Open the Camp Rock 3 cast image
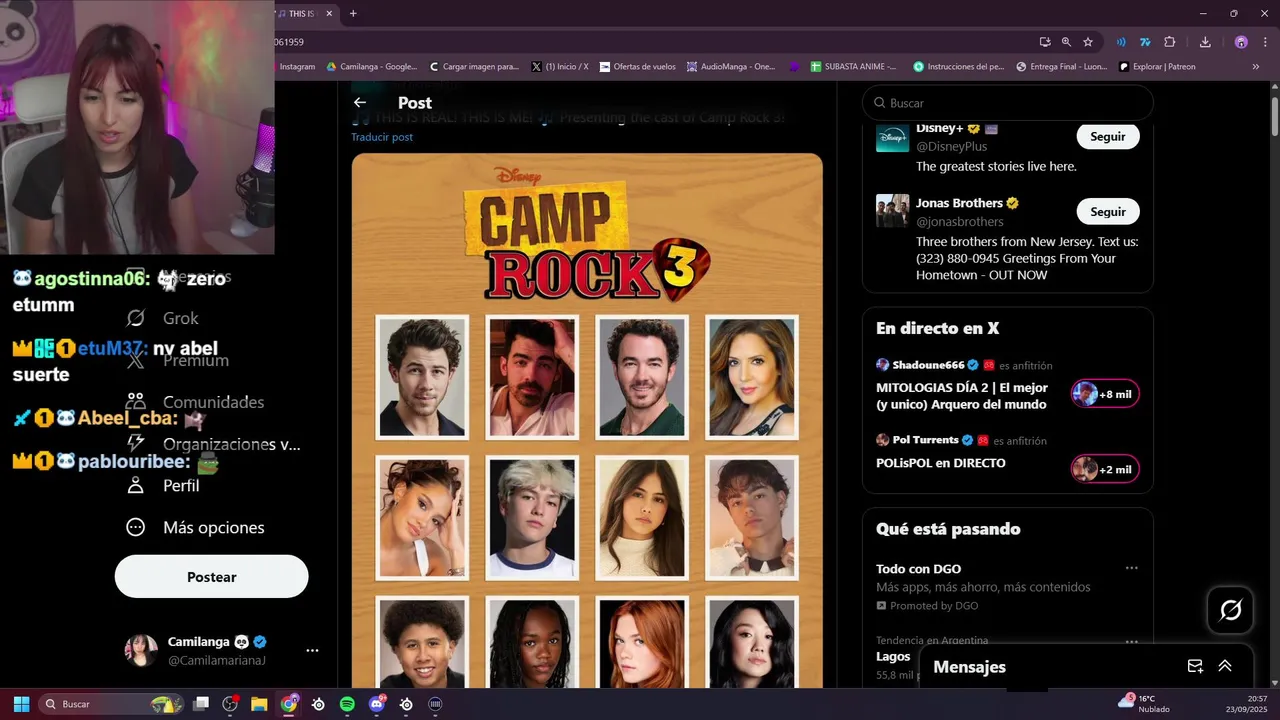Image resolution: width=1280 pixels, height=720 pixels. pyautogui.click(x=587, y=420)
